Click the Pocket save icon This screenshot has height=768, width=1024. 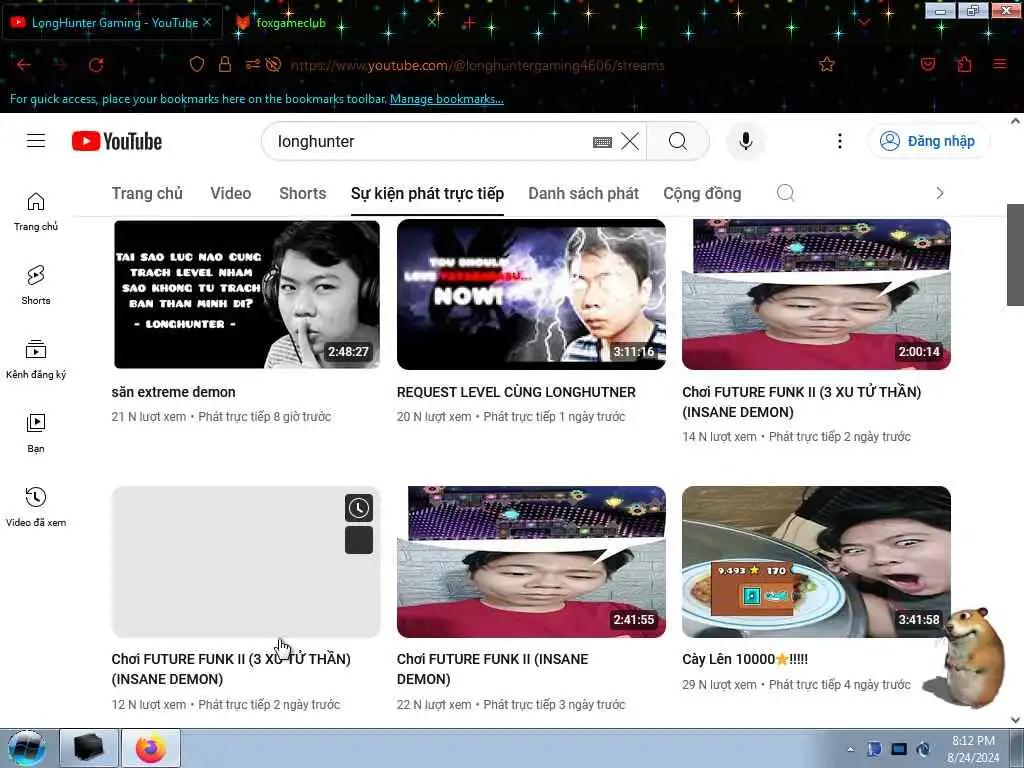coord(927,64)
